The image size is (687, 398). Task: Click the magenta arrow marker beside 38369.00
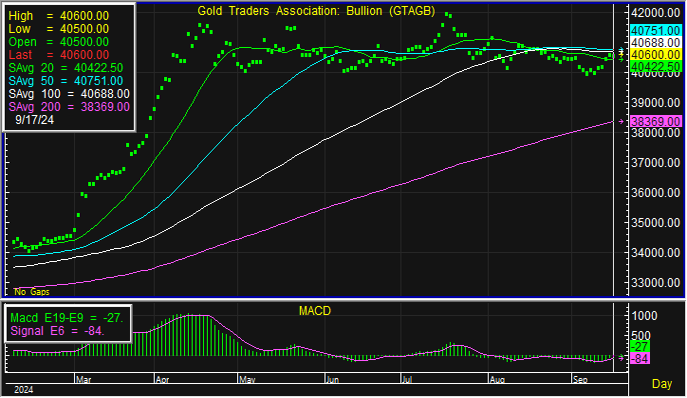click(621, 121)
